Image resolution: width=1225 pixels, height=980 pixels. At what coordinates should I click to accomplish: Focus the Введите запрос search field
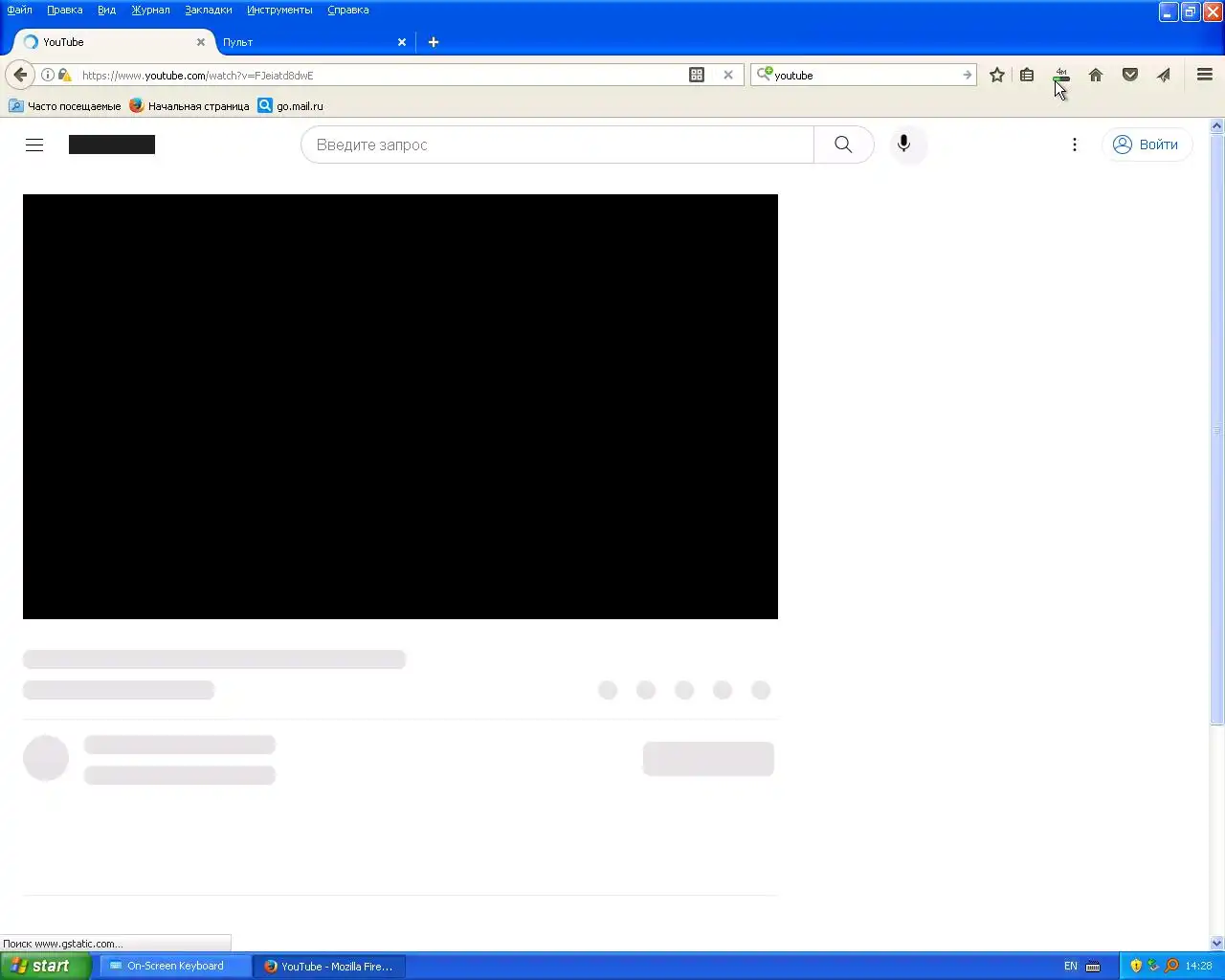coord(557,145)
